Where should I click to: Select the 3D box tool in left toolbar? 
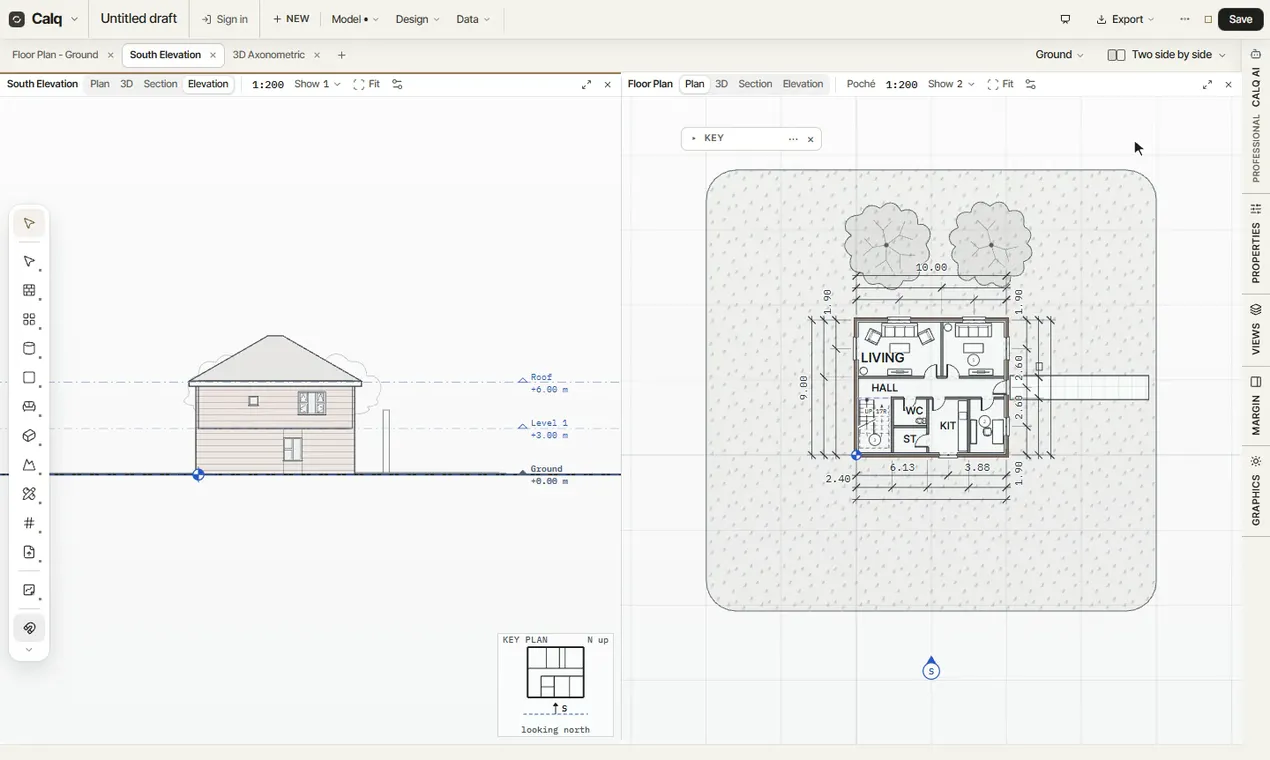(29, 436)
